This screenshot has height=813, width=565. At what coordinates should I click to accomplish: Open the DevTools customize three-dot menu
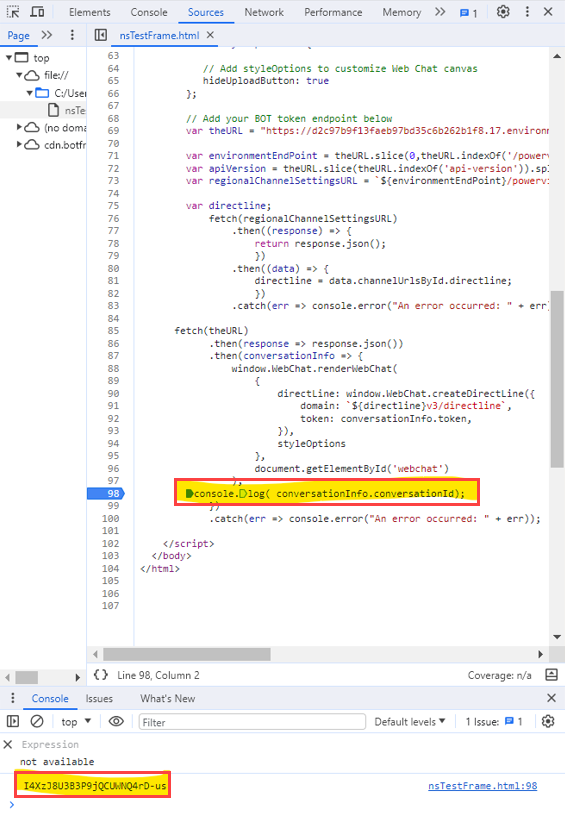coord(527,11)
